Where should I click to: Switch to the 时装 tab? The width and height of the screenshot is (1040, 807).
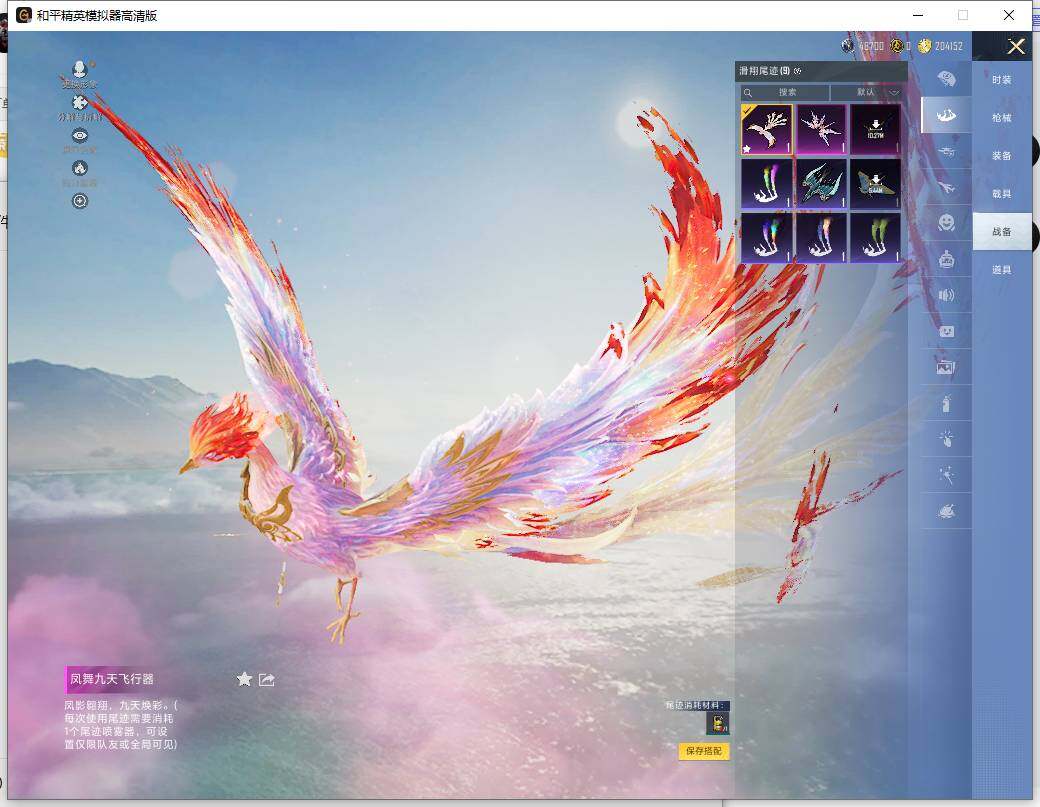1001,80
